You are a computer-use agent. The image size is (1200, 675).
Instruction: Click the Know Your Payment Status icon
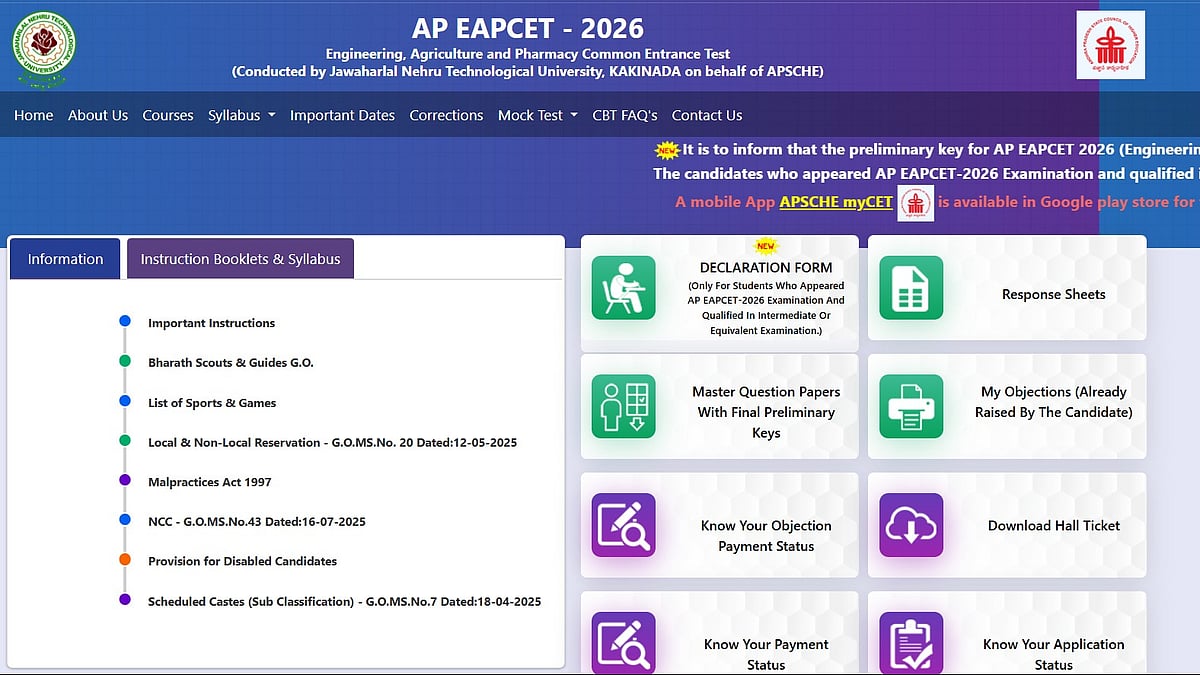point(623,643)
